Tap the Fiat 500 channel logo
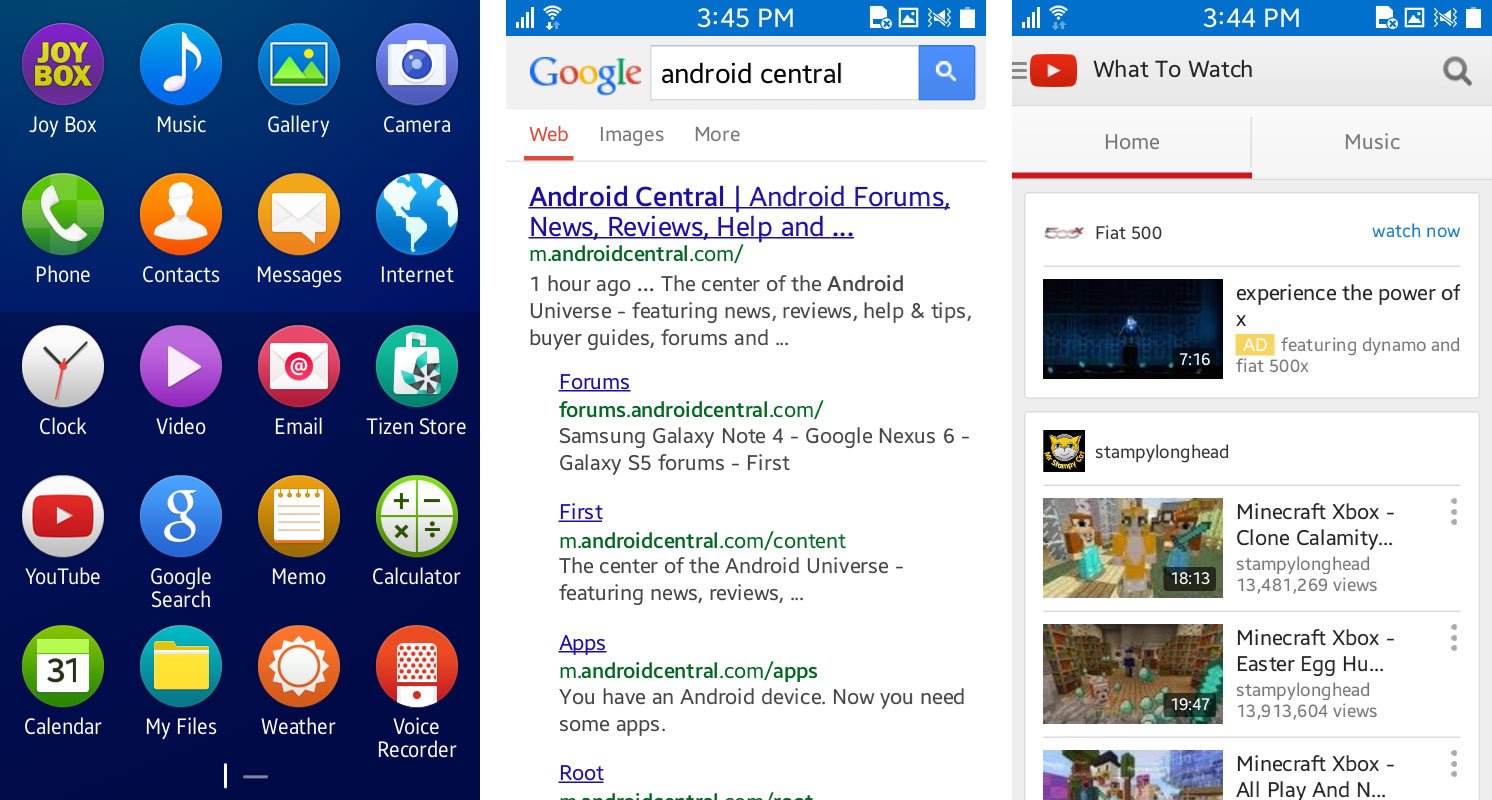1492x800 pixels. coord(1063,233)
